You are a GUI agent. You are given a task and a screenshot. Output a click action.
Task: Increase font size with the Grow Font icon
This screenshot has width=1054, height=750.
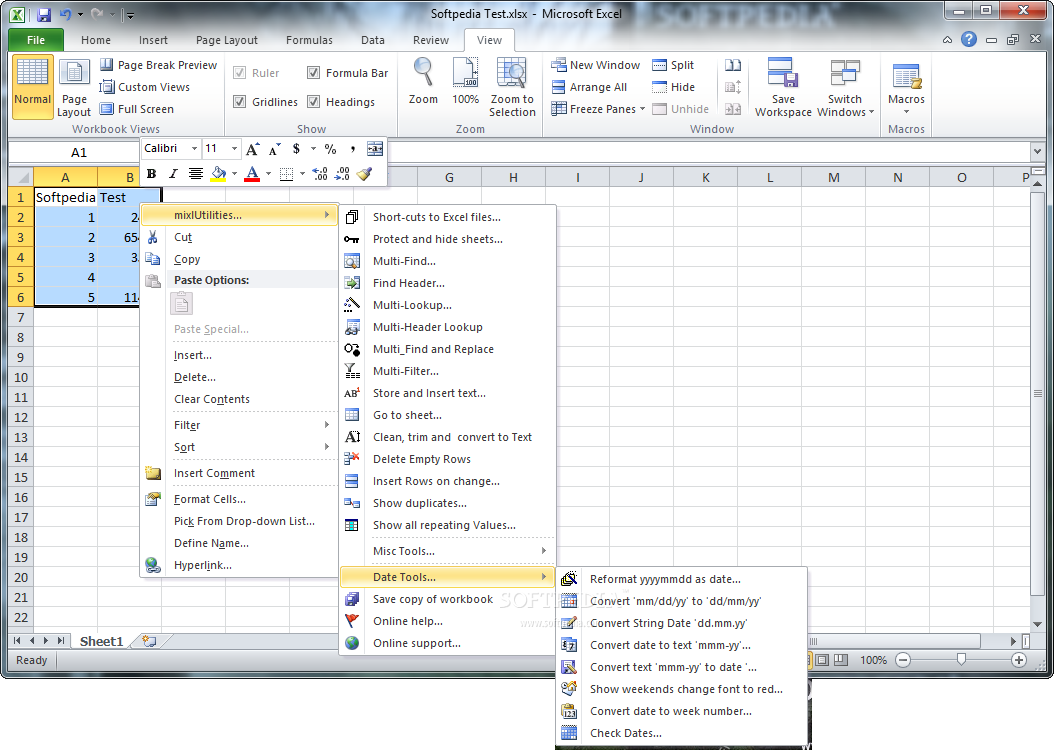coord(252,149)
